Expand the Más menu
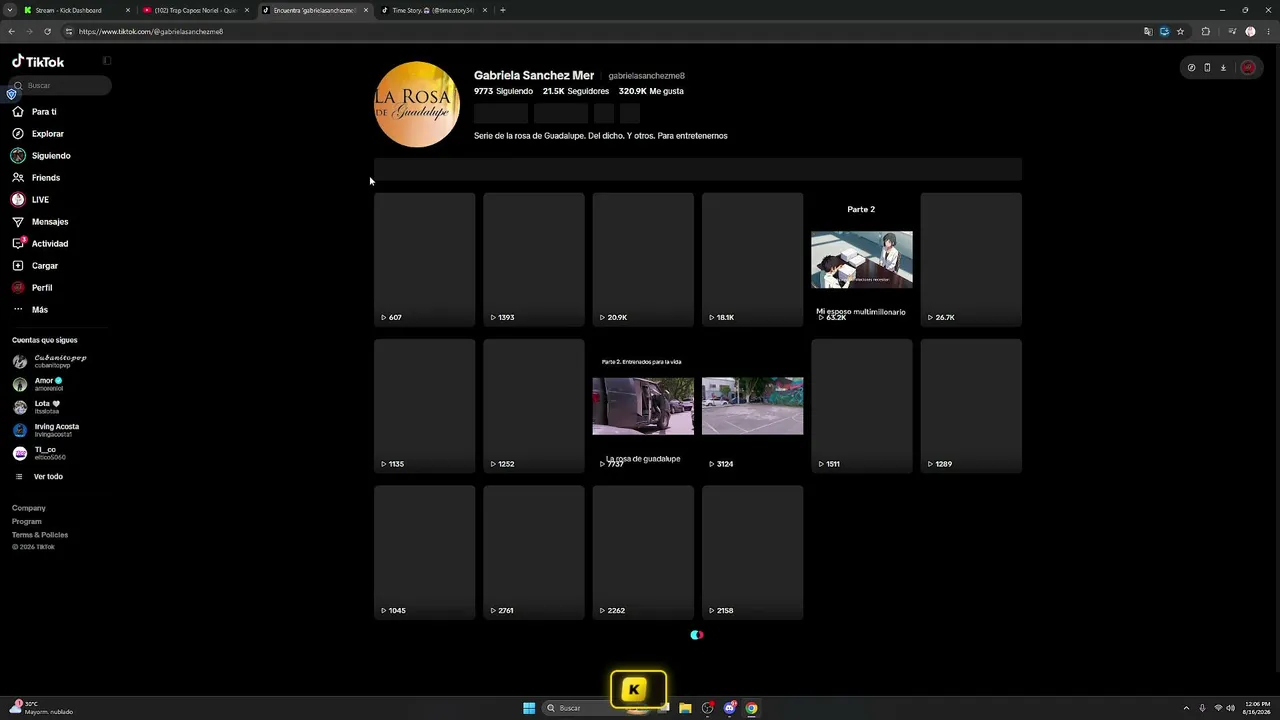The image size is (1280, 720). (x=30, y=310)
